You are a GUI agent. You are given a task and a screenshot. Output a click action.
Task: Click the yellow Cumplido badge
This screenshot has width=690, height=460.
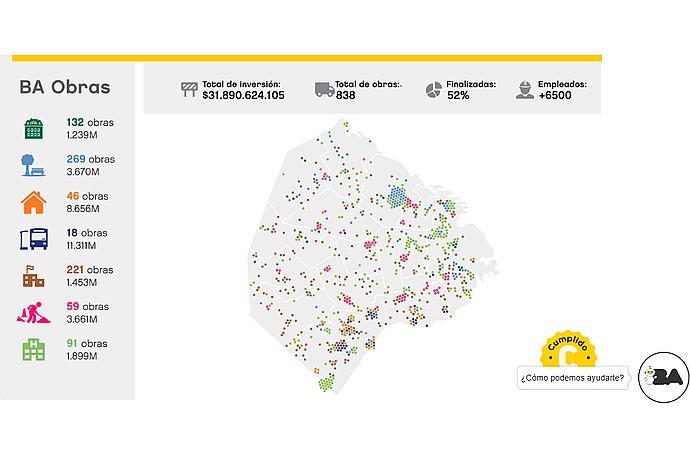tap(568, 349)
